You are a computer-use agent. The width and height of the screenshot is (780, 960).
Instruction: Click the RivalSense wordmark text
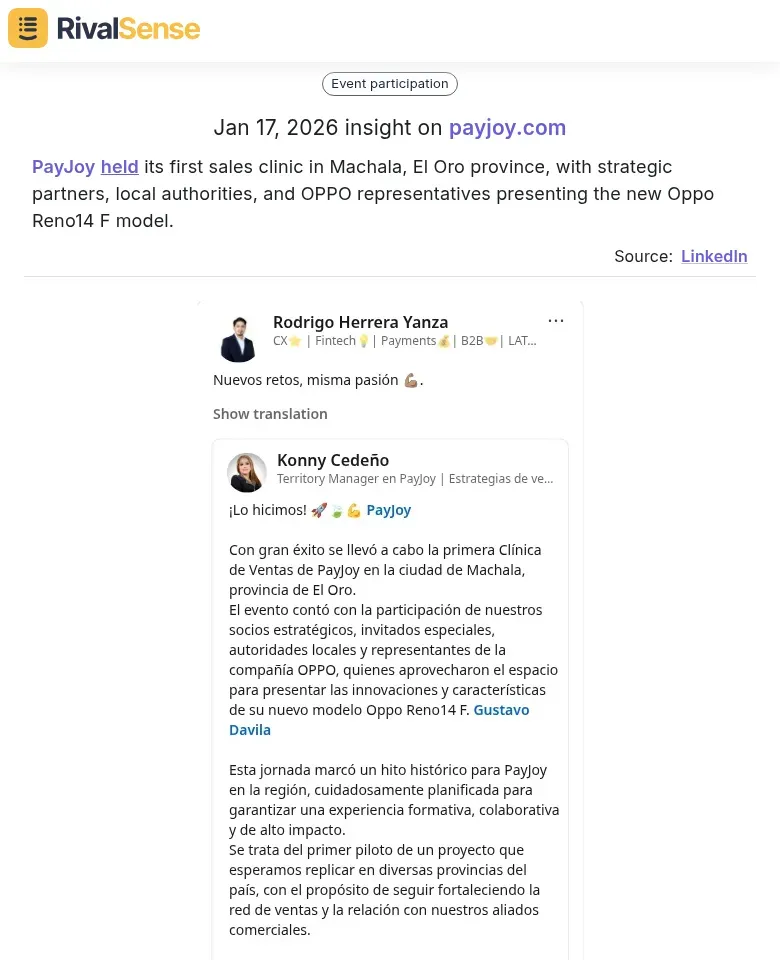(128, 28)
